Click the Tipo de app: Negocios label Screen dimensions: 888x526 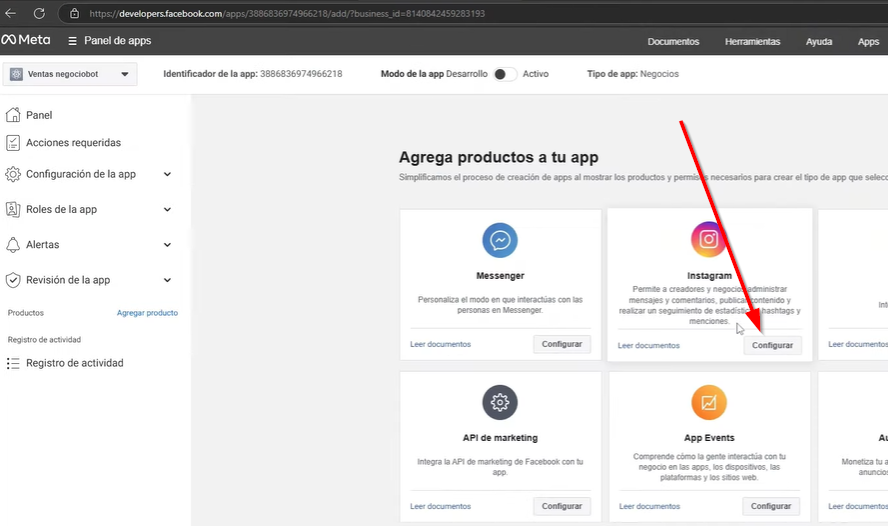tap(633, 74)
